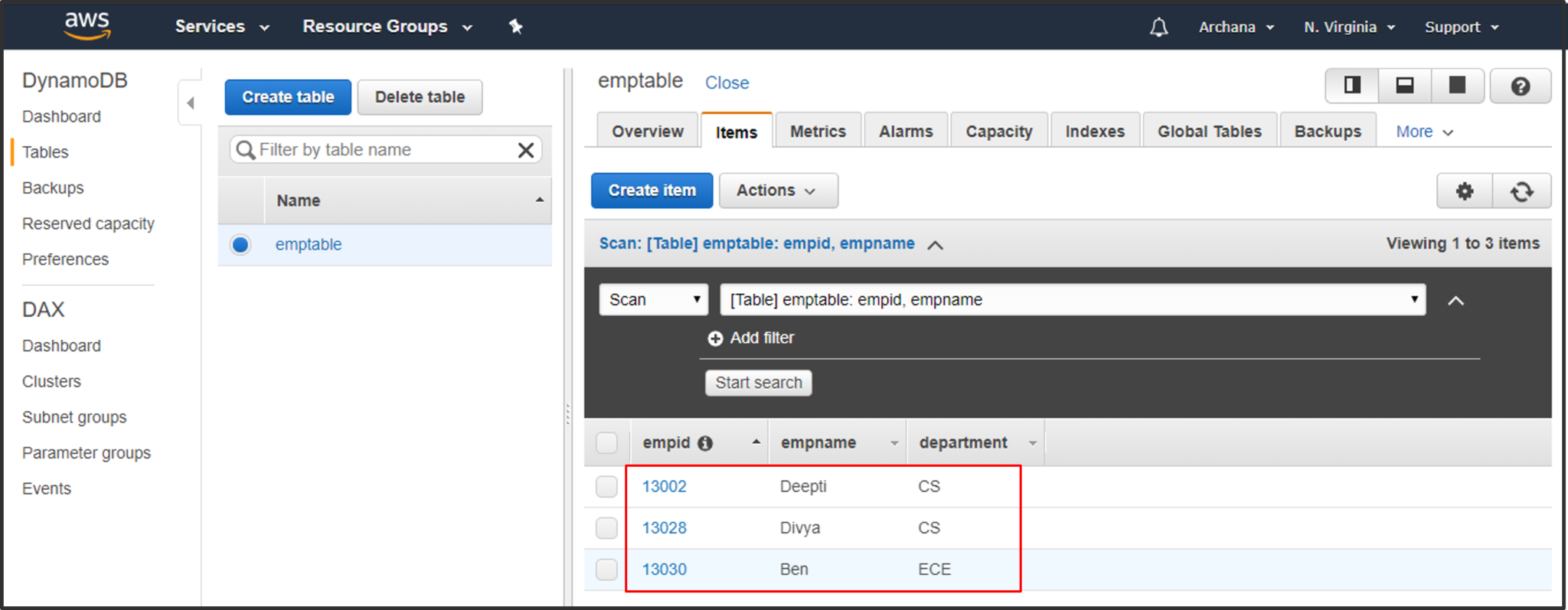Viewport: 1568px width, 610px height.
Task: Click the Start search button
Action: [759, 383]
